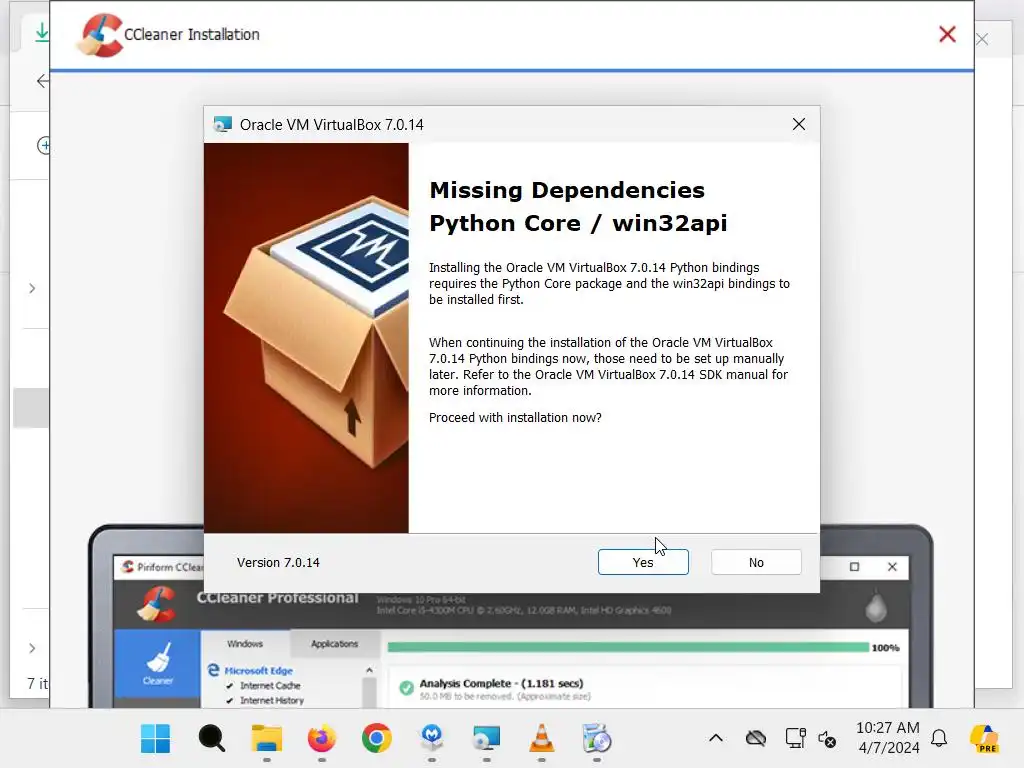1024x768 pixels.
Task: Click the circled plus icon in background window
Action: (x=44, y=145)
